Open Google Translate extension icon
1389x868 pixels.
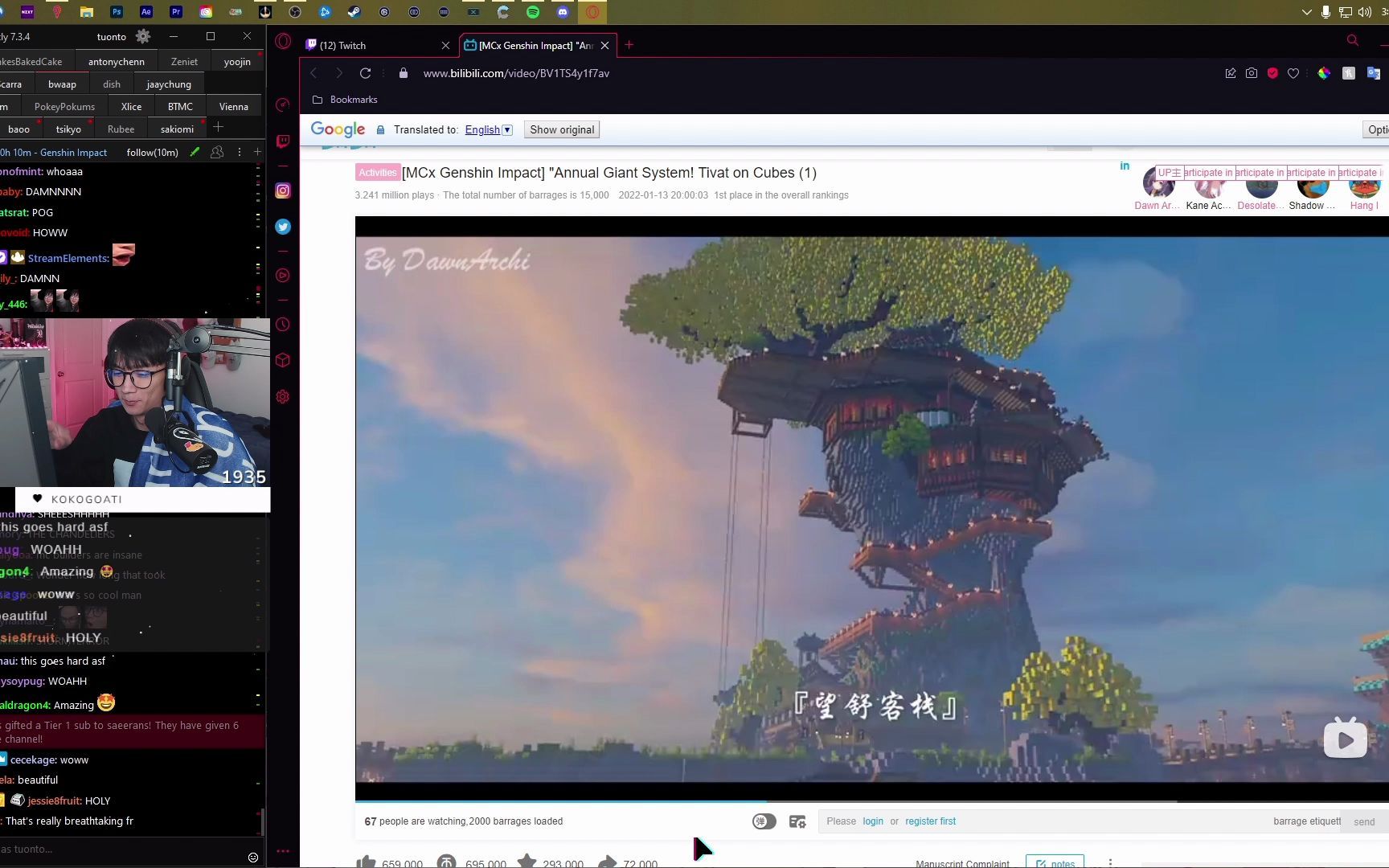pyautogui.click(x=1374, y=73)
